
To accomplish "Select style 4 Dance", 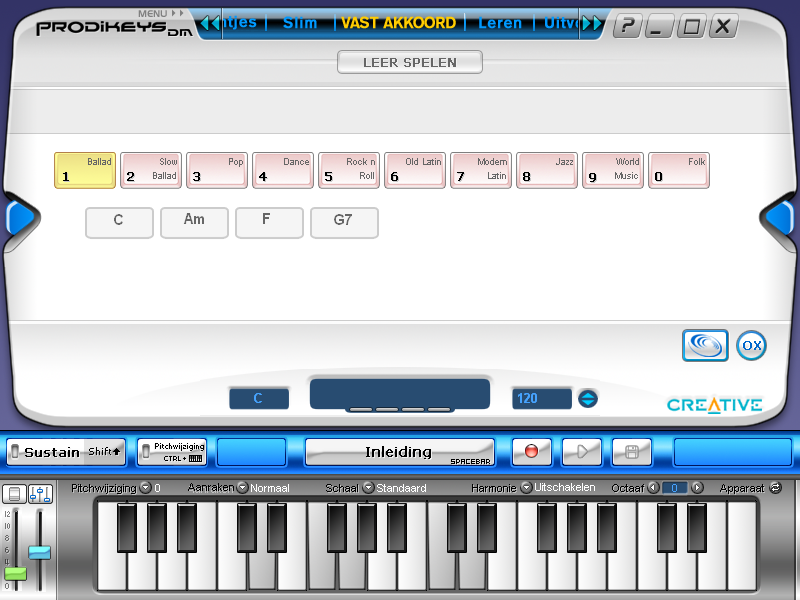I will 283,170.
